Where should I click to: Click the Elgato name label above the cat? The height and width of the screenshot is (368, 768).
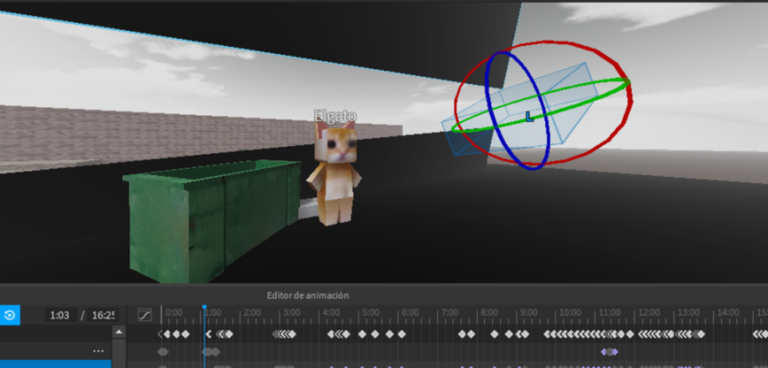tap(335, 116)
